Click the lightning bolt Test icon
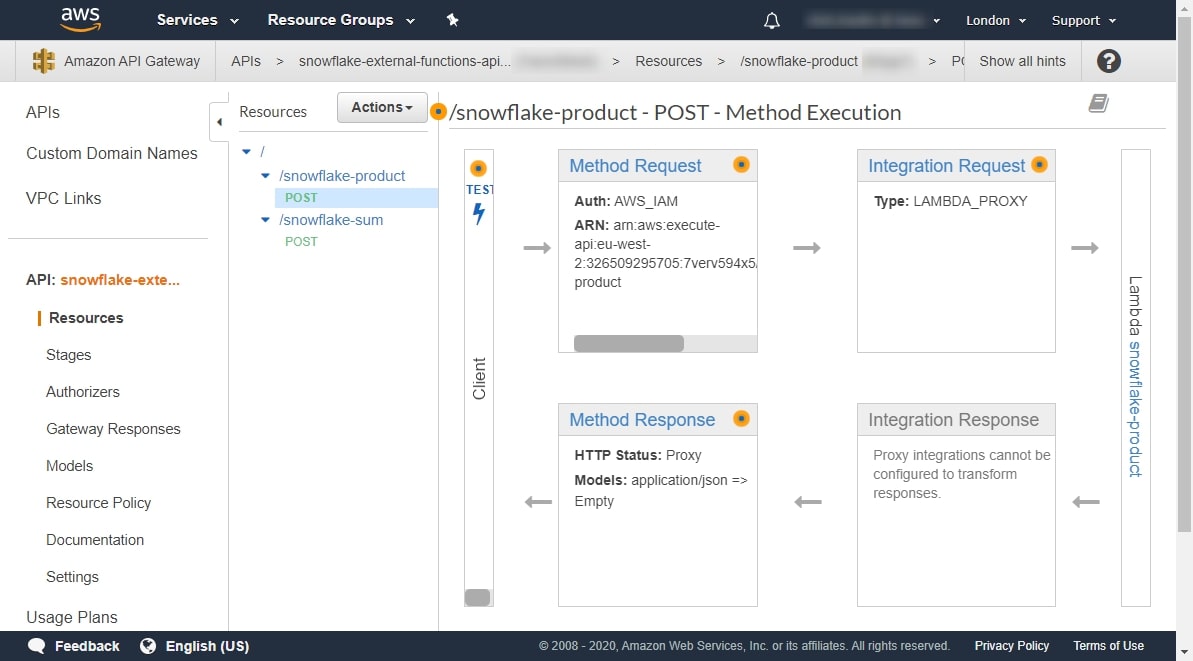Image resolution: width=1193 pixels, height=661 pixels. [479, 214]
